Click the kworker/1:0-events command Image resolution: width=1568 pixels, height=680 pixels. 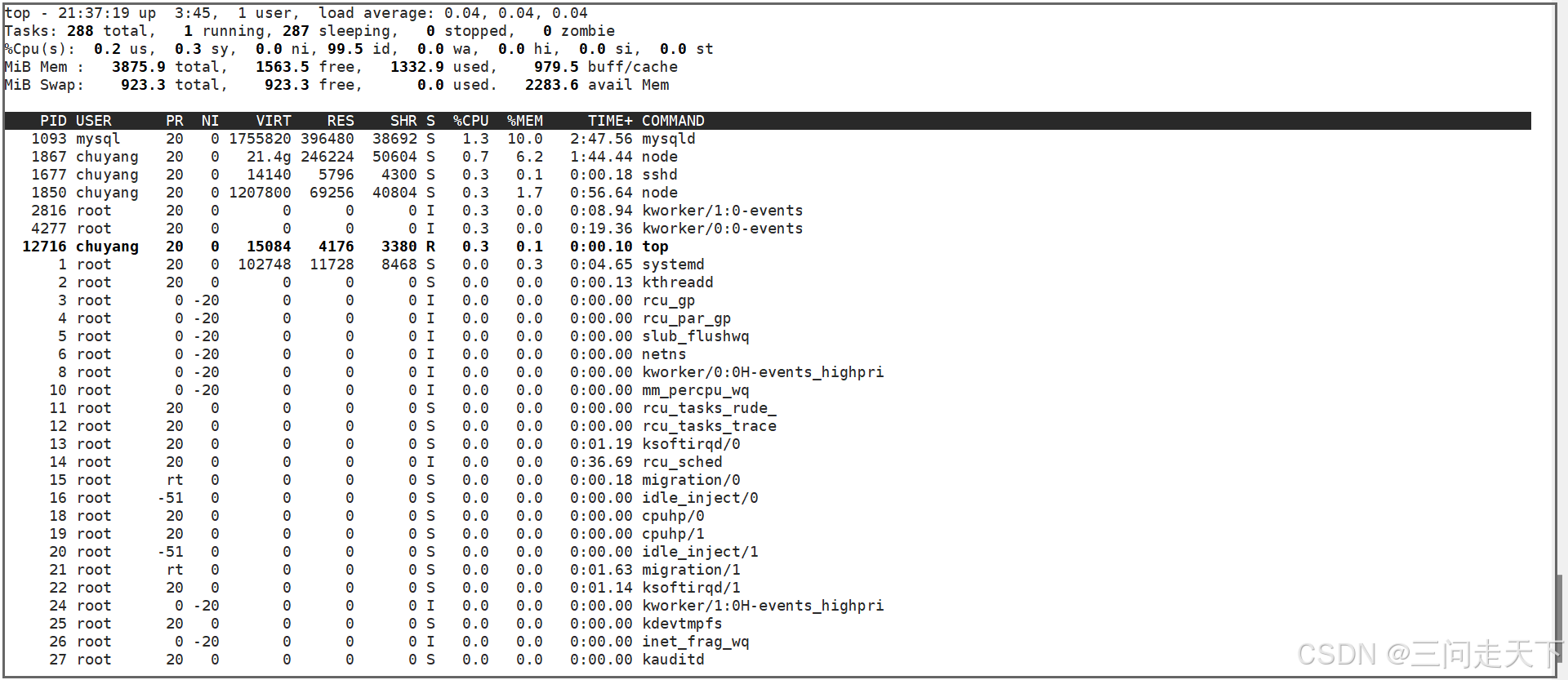click(x=723, y=211)
